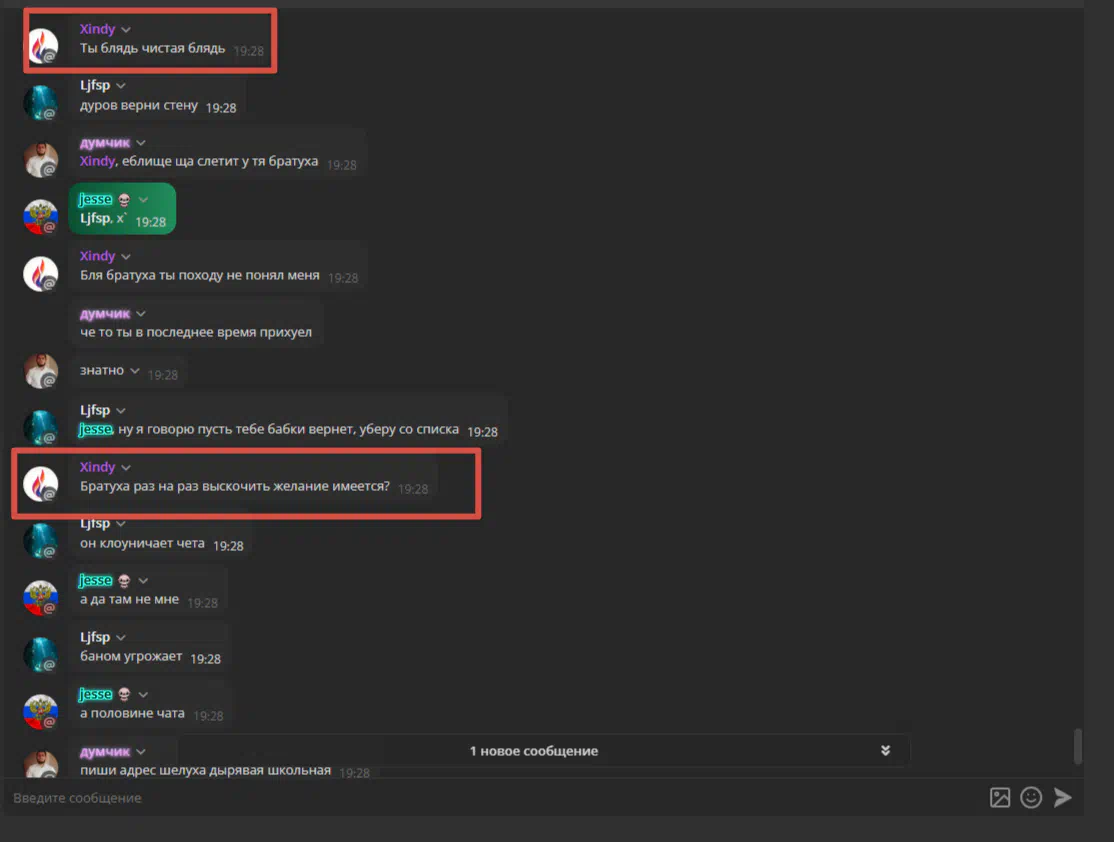Click думчик's avatar beside 'еблище ща слетит'
The height and width of the screenshot is (842, 1114).
coord(41,159)
